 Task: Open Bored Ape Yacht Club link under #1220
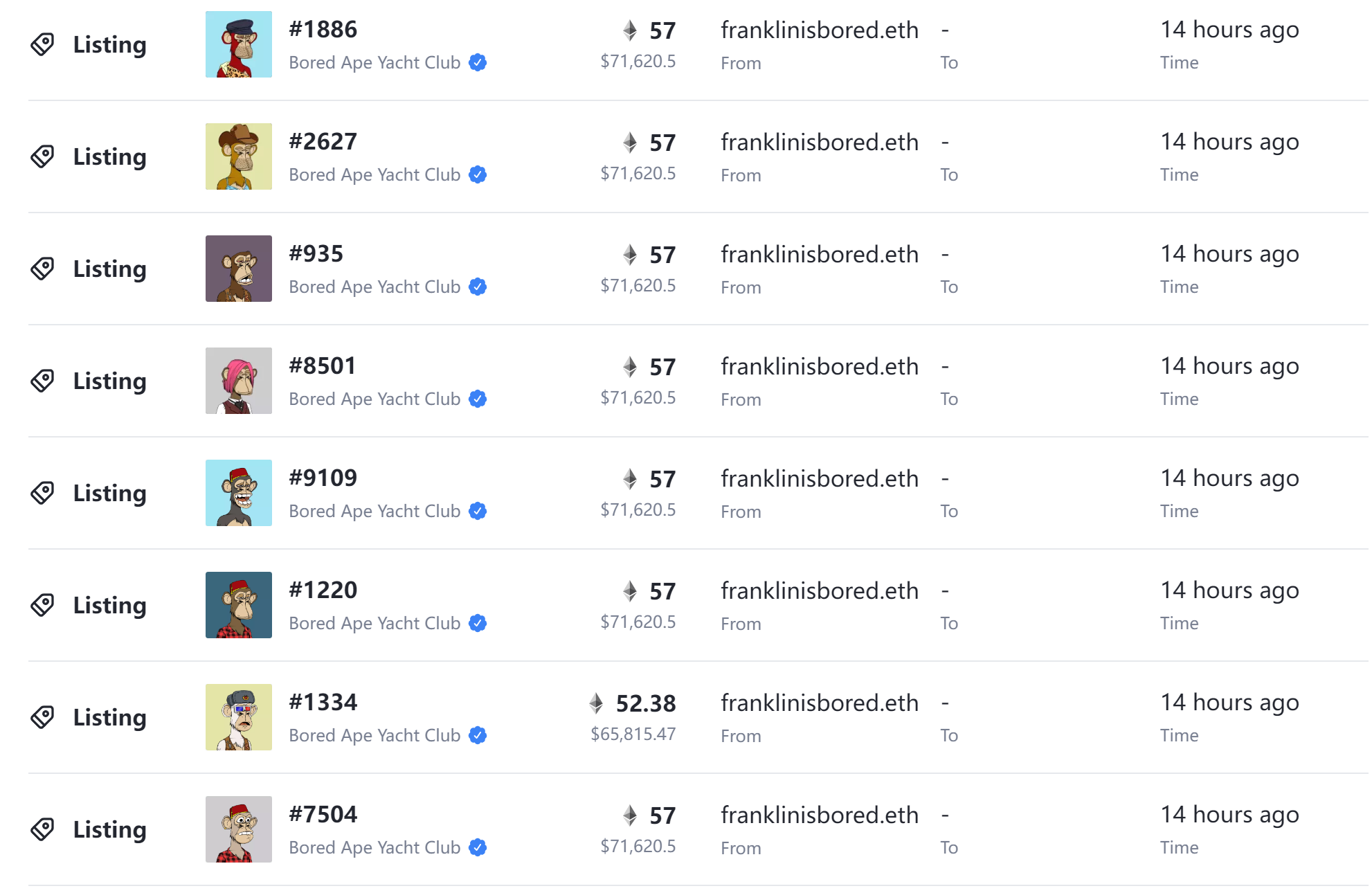(x=374, y=623)
